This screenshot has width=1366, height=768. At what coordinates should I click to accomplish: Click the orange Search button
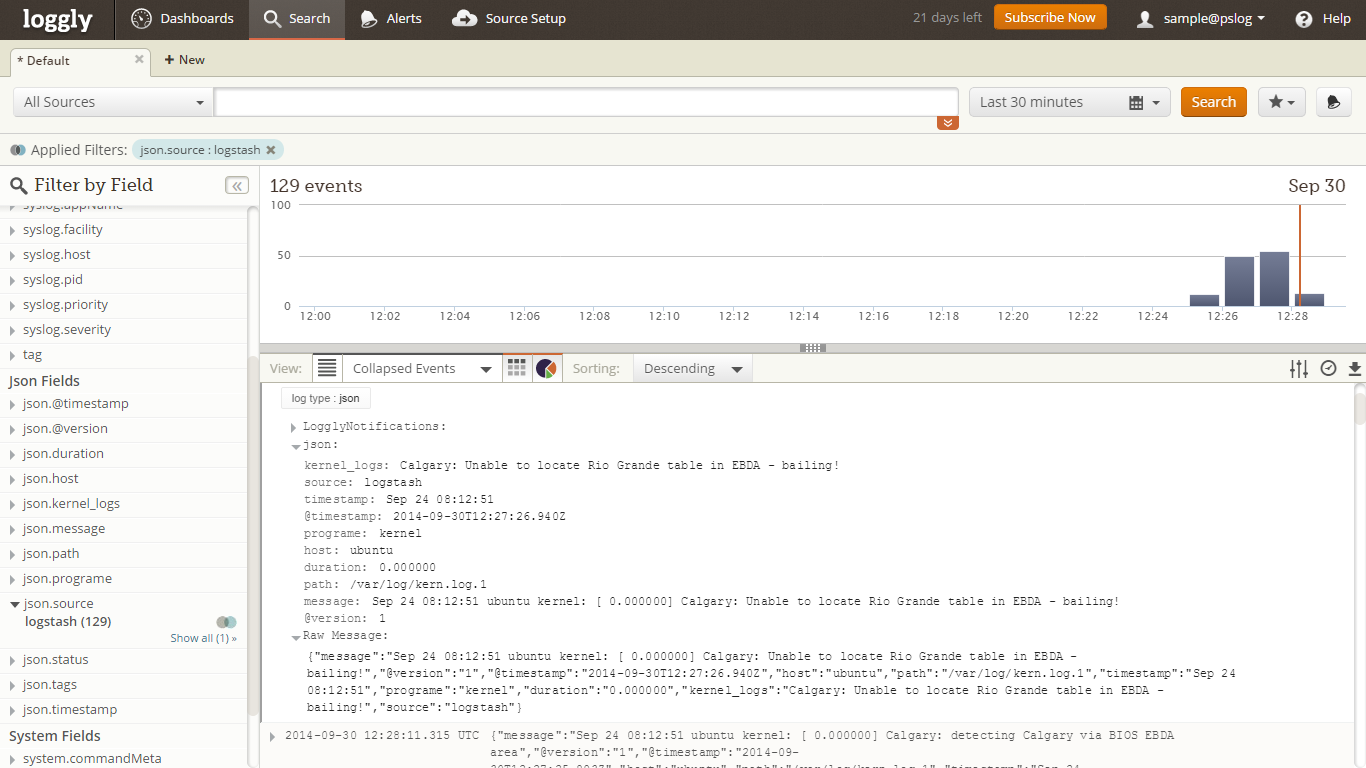tap(1213, 102)
